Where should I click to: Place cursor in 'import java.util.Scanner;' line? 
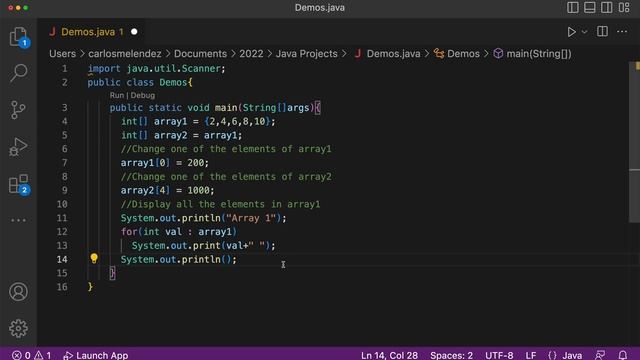156,69
